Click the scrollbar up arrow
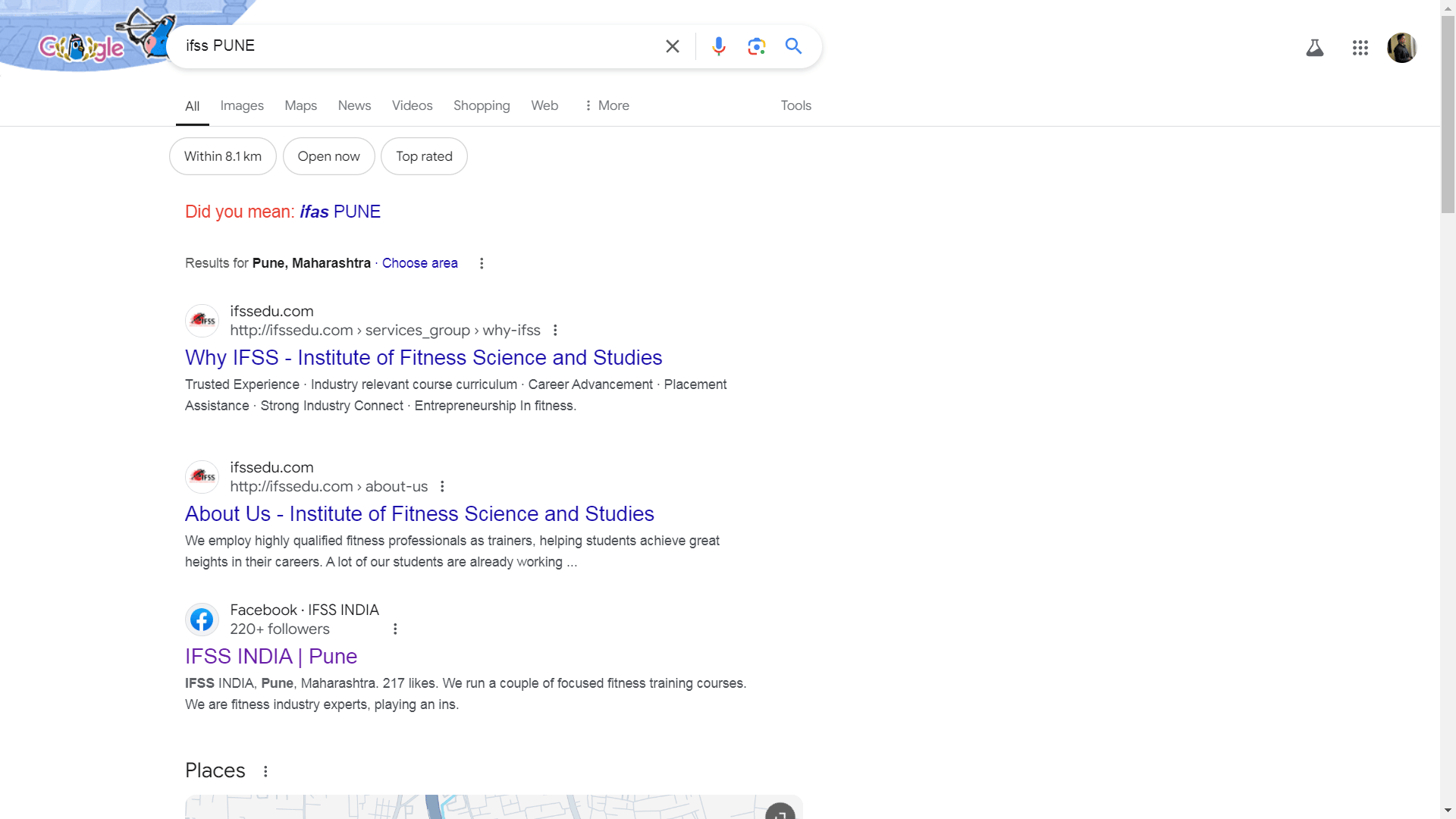 (1448, 7)
